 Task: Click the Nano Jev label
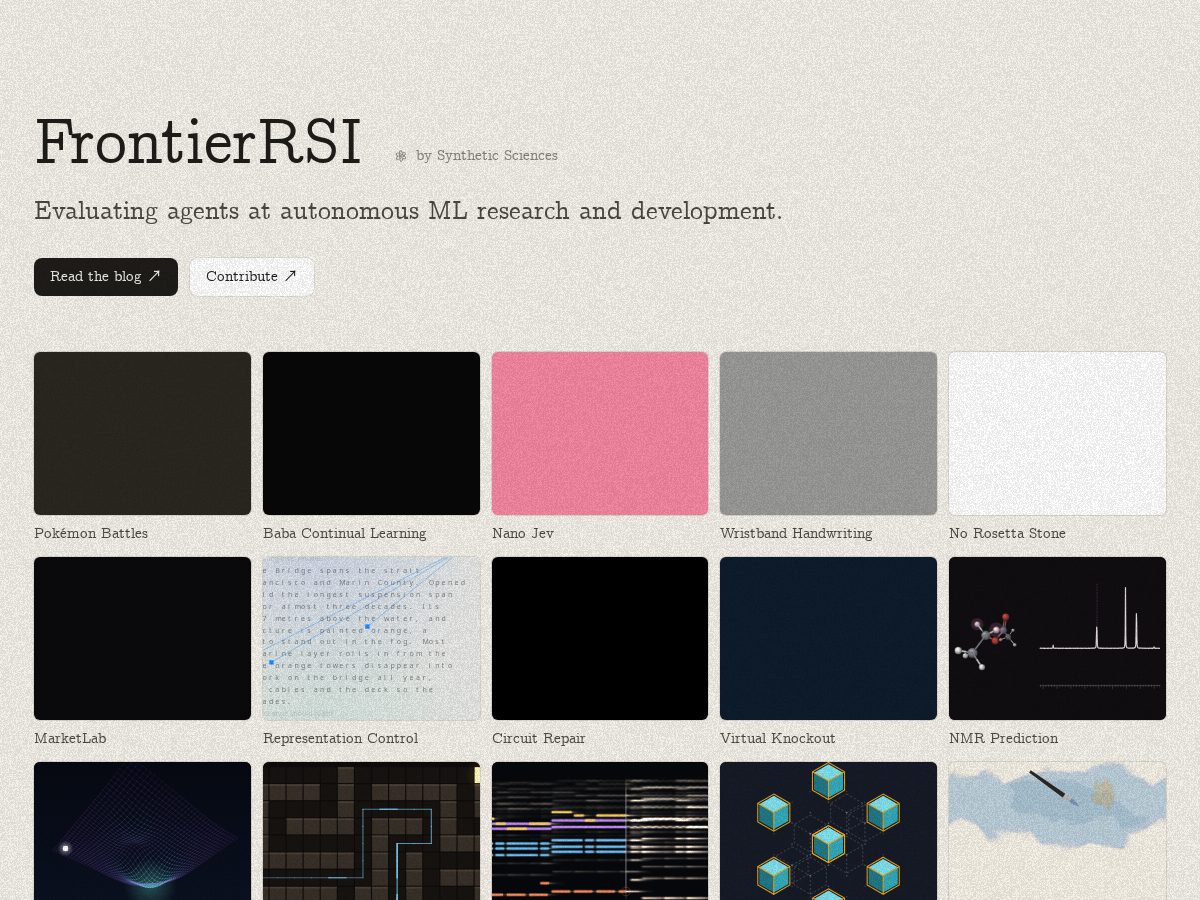point(523,534)
